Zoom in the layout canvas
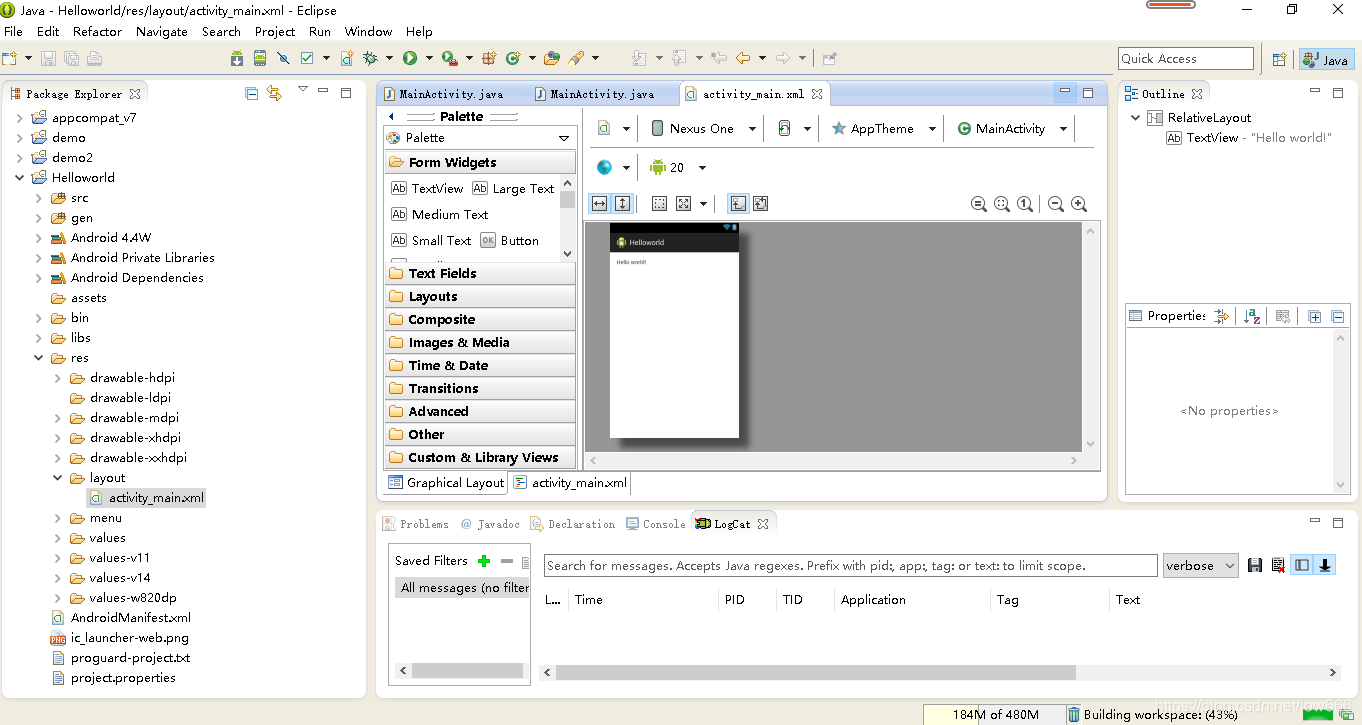This screenshot has height=725, width=1362. tap(1079, 204)
